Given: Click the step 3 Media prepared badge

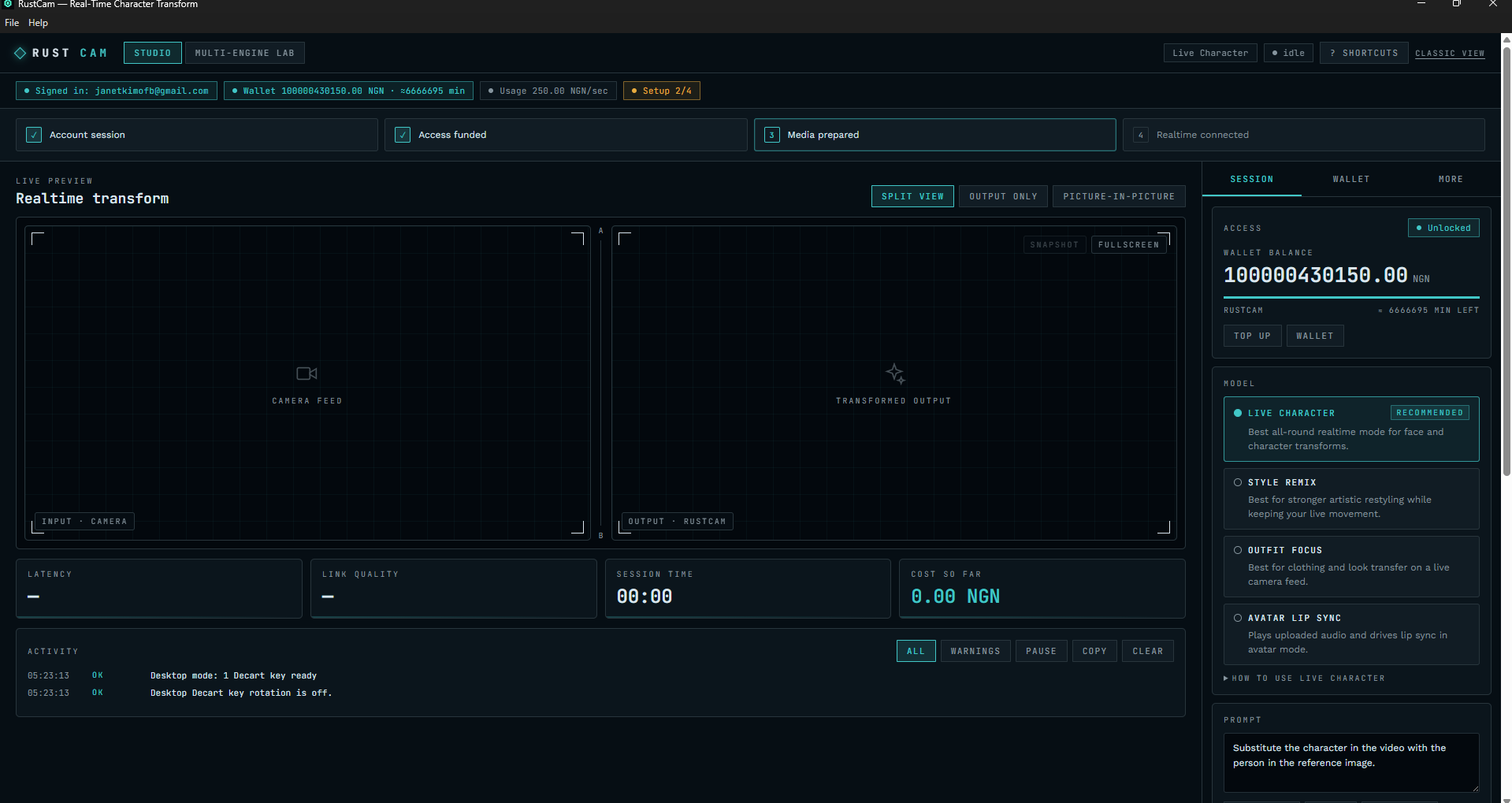Looking at the screenshot, I should [x=771, y=135].
